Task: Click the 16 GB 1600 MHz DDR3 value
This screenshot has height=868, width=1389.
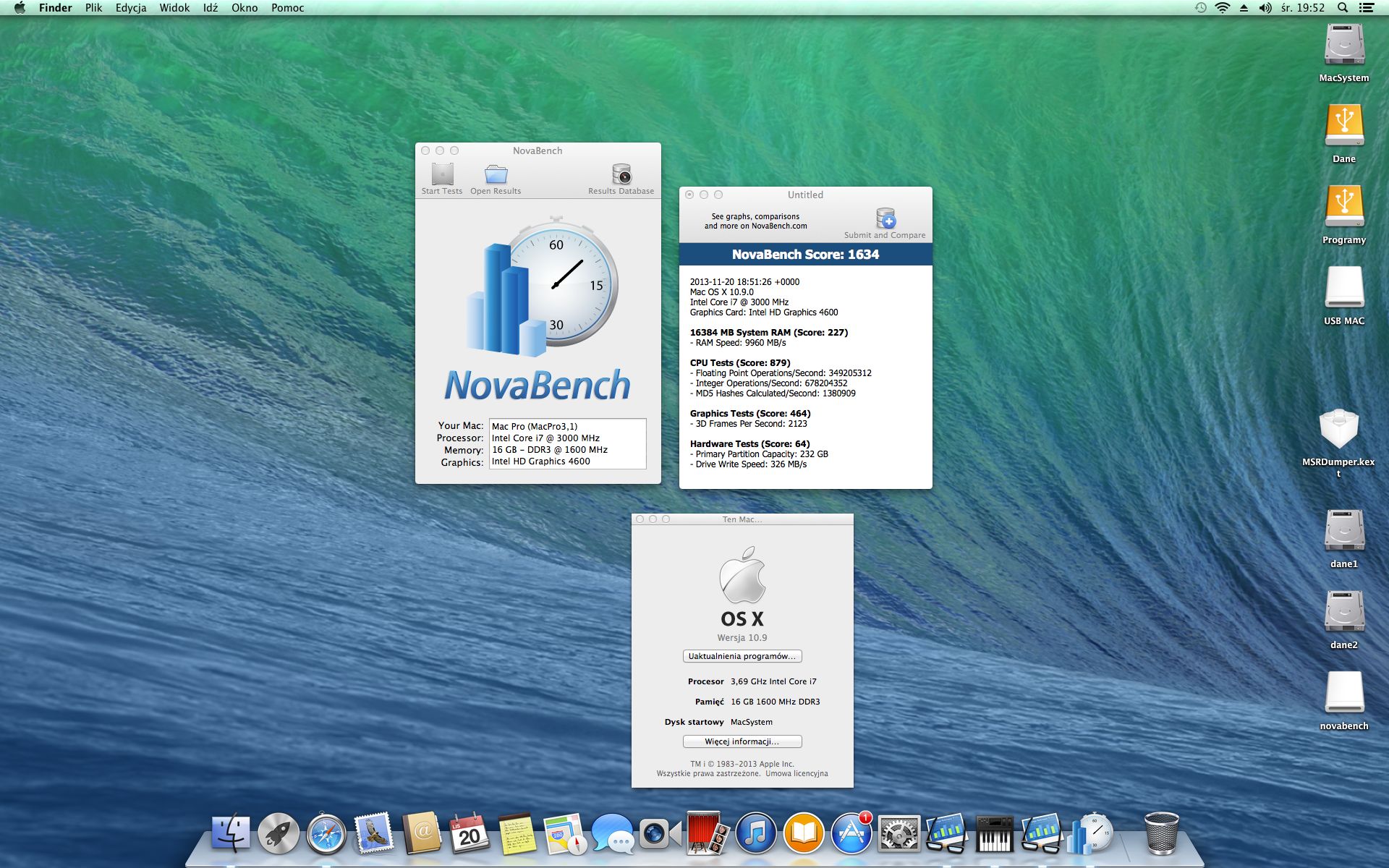Action: coord(776,702)
